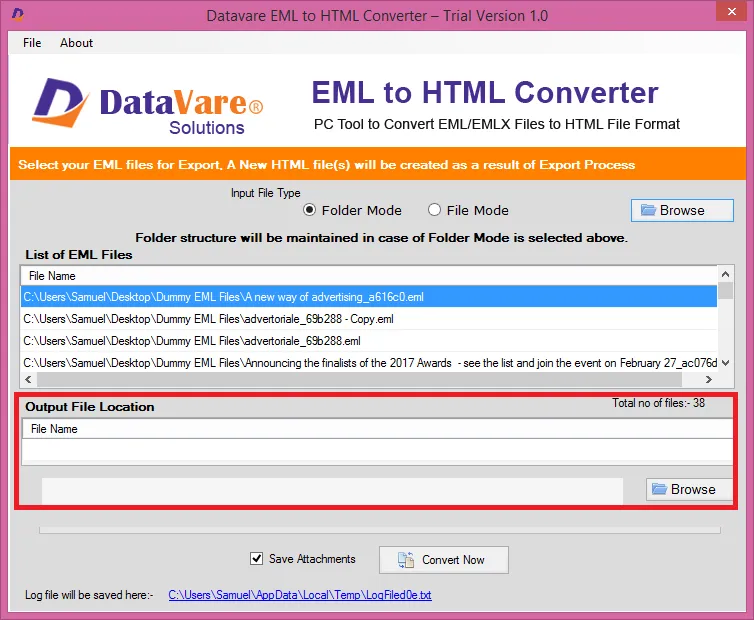
Task: Click the 'Total no of files:- 38' label
Action: (658, 403)
